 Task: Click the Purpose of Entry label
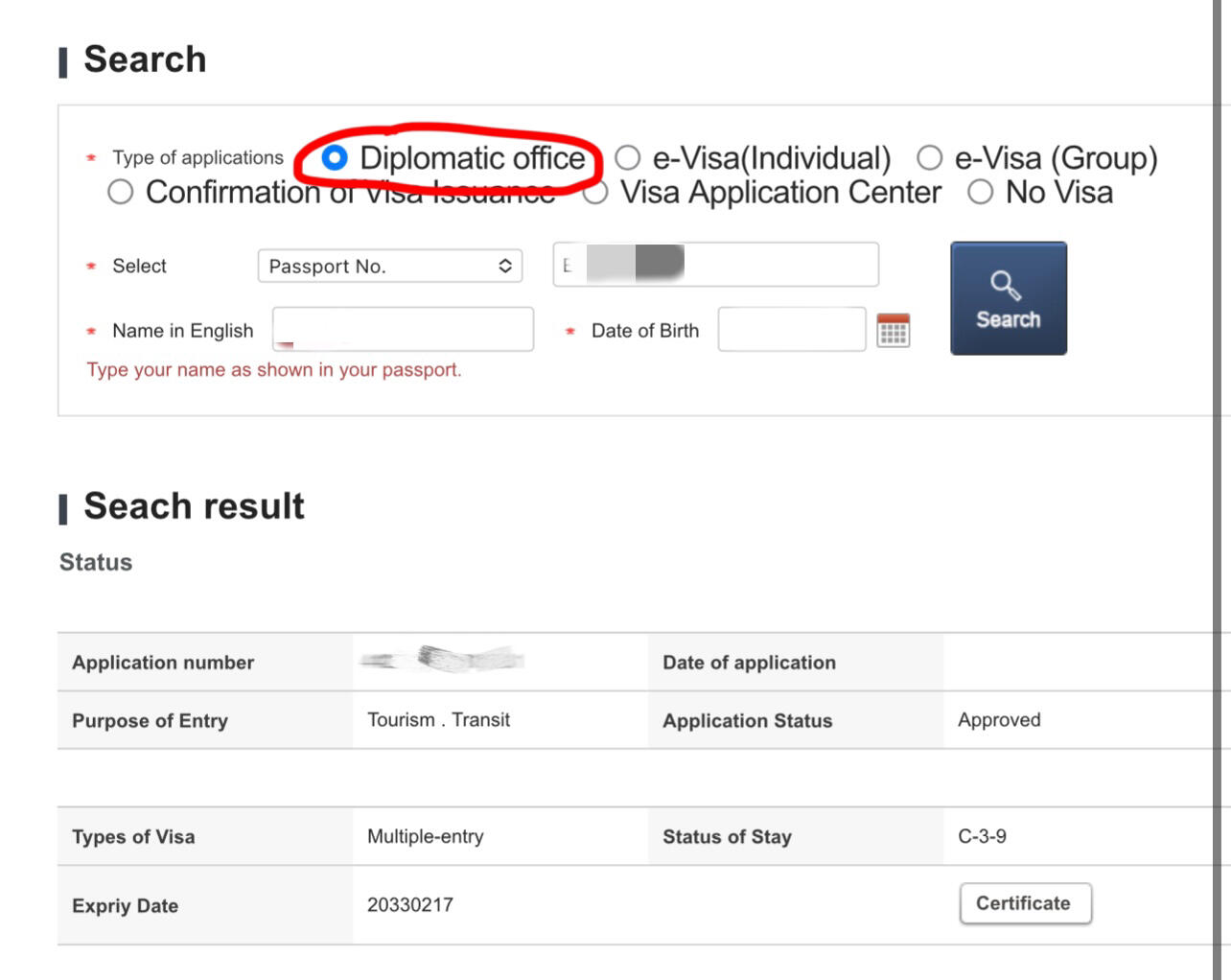point(150,721)
